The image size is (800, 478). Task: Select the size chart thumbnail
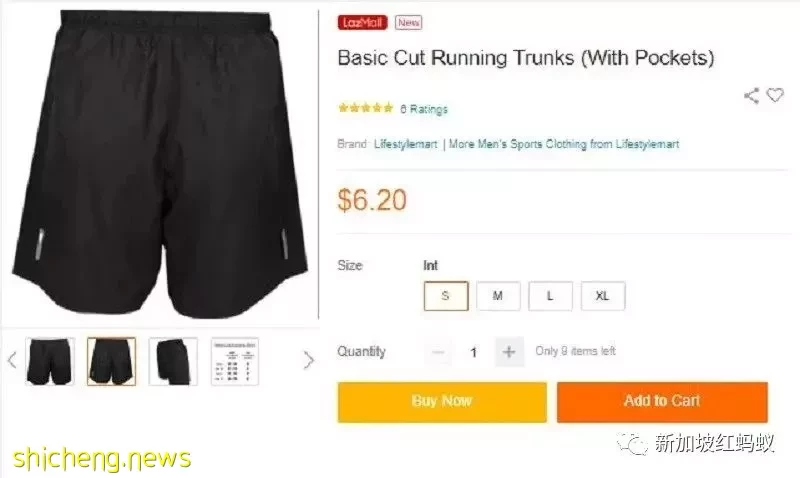[235, 361]
